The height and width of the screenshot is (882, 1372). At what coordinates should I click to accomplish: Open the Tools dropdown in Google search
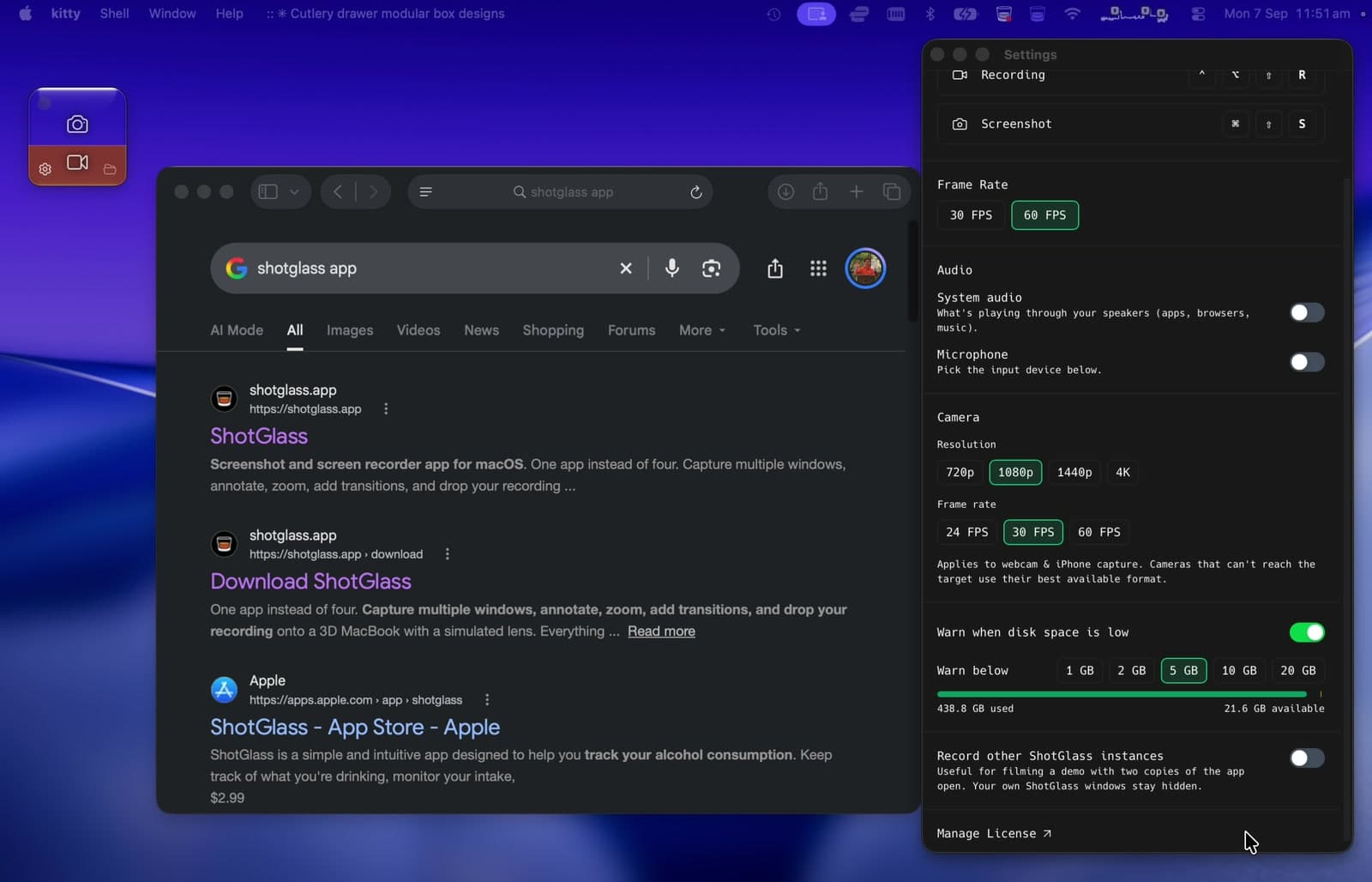[777, 330]
